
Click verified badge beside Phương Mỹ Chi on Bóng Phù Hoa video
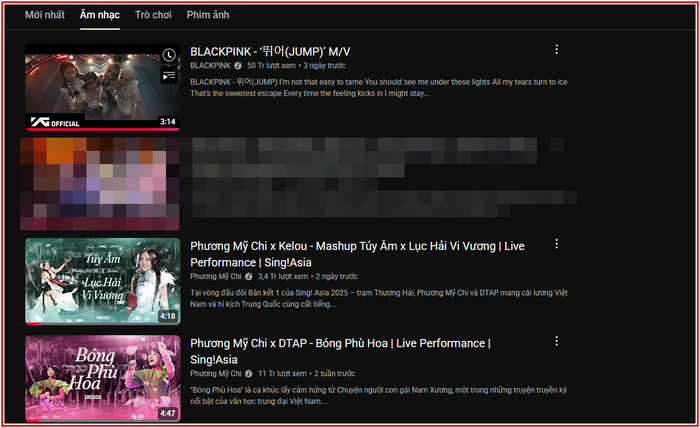pos(248,374)
